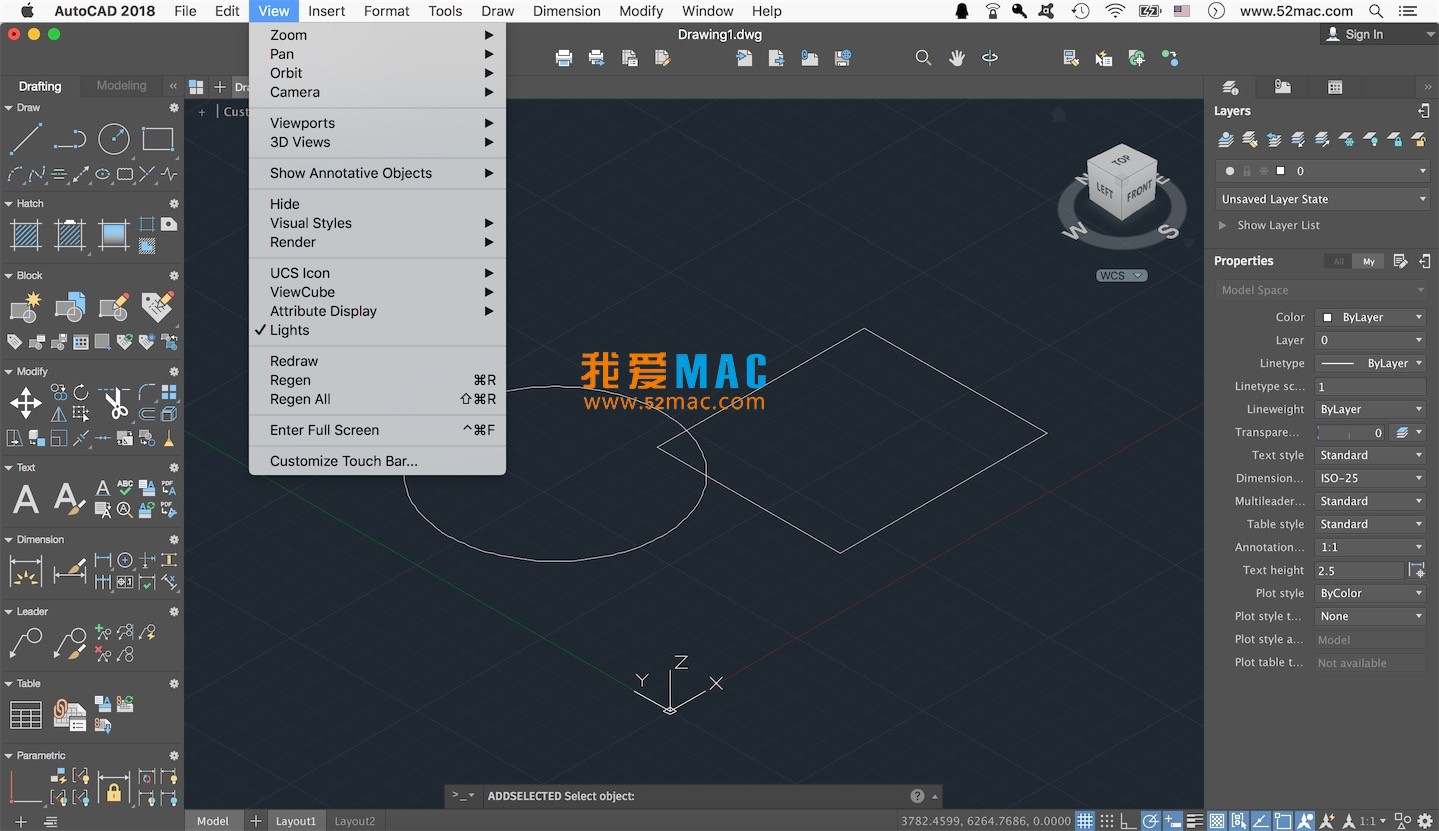Click the Multiline Text tool
Viewport: 1439px width, 831px height.
pyautogui.click(x=25, y=499)
